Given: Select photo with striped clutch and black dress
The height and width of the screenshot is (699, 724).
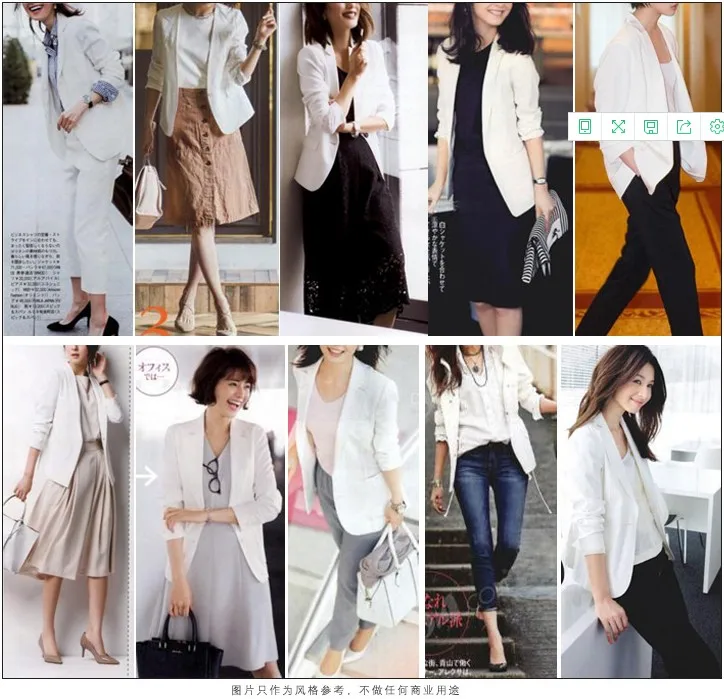Looking at the screenshot, I should click(500, 169).
